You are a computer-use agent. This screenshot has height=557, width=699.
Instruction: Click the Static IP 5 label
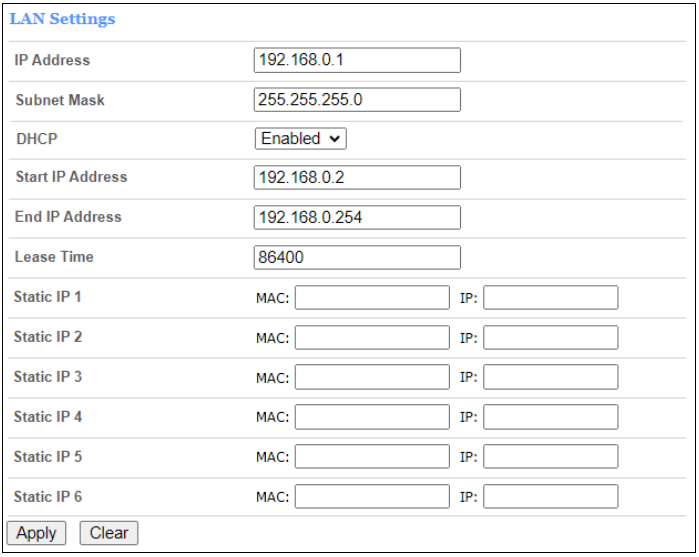click(48, 457)
